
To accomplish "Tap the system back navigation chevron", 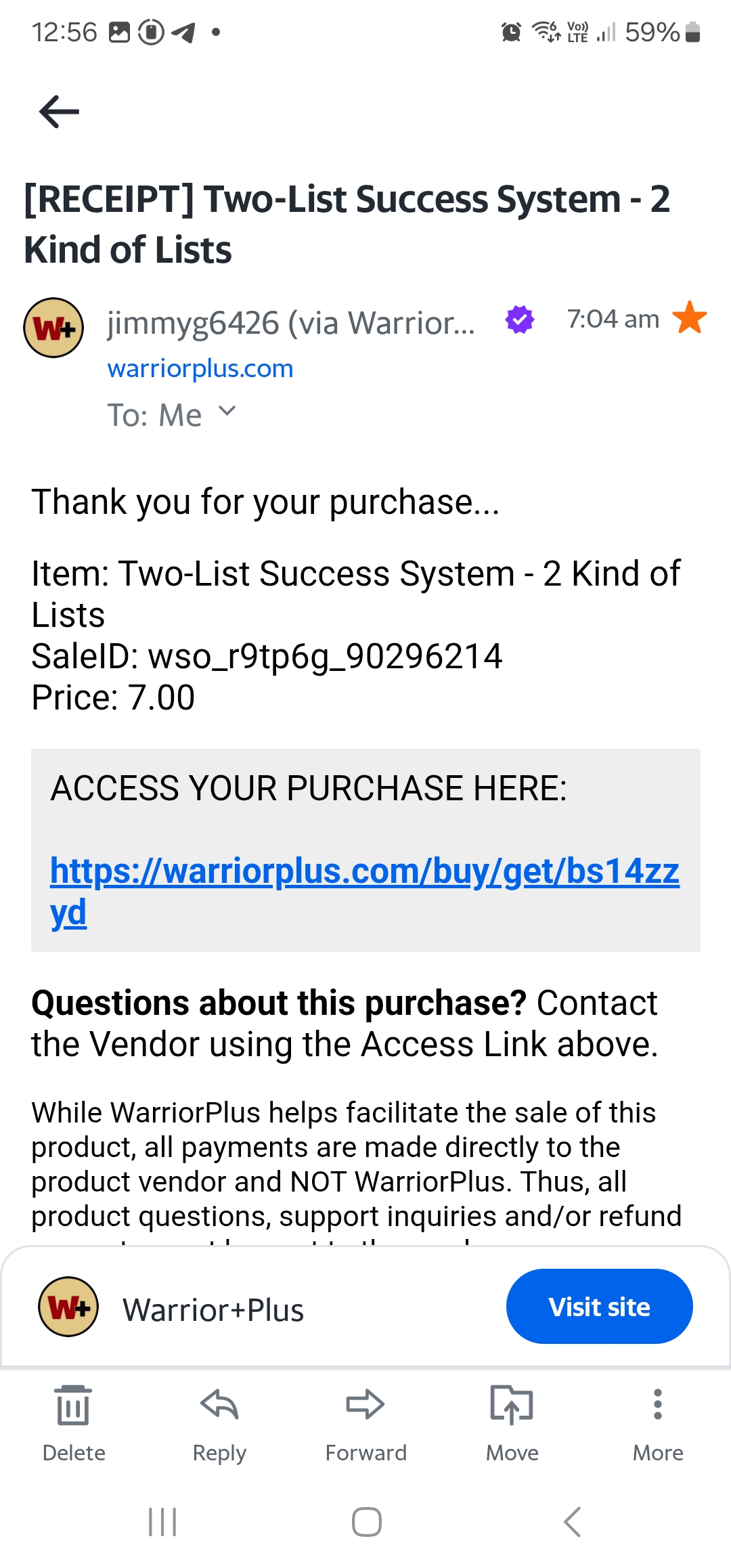I will click(x=572, y=1522).
